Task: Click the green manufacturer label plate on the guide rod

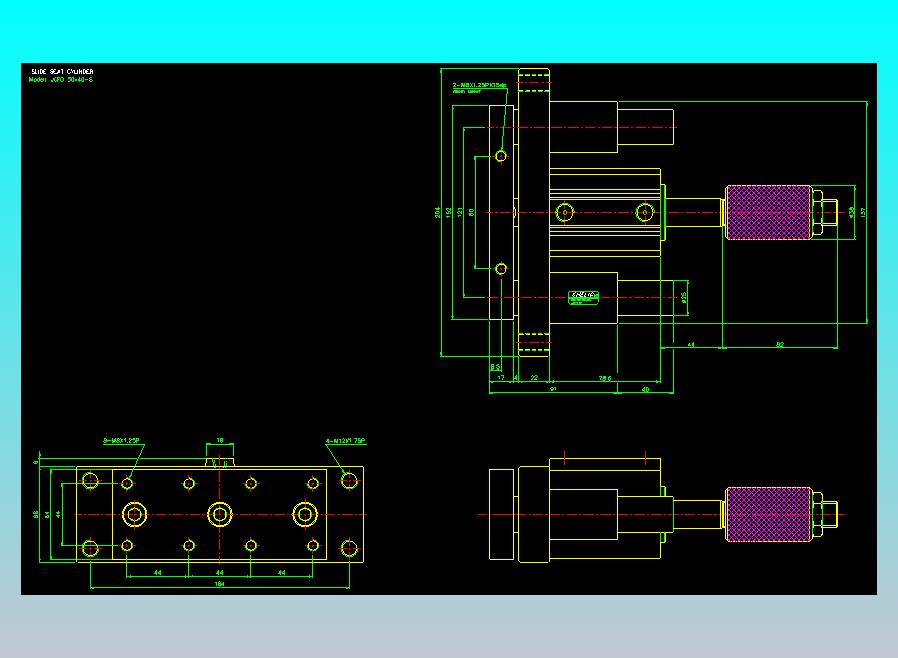Action: pos(583,298)
